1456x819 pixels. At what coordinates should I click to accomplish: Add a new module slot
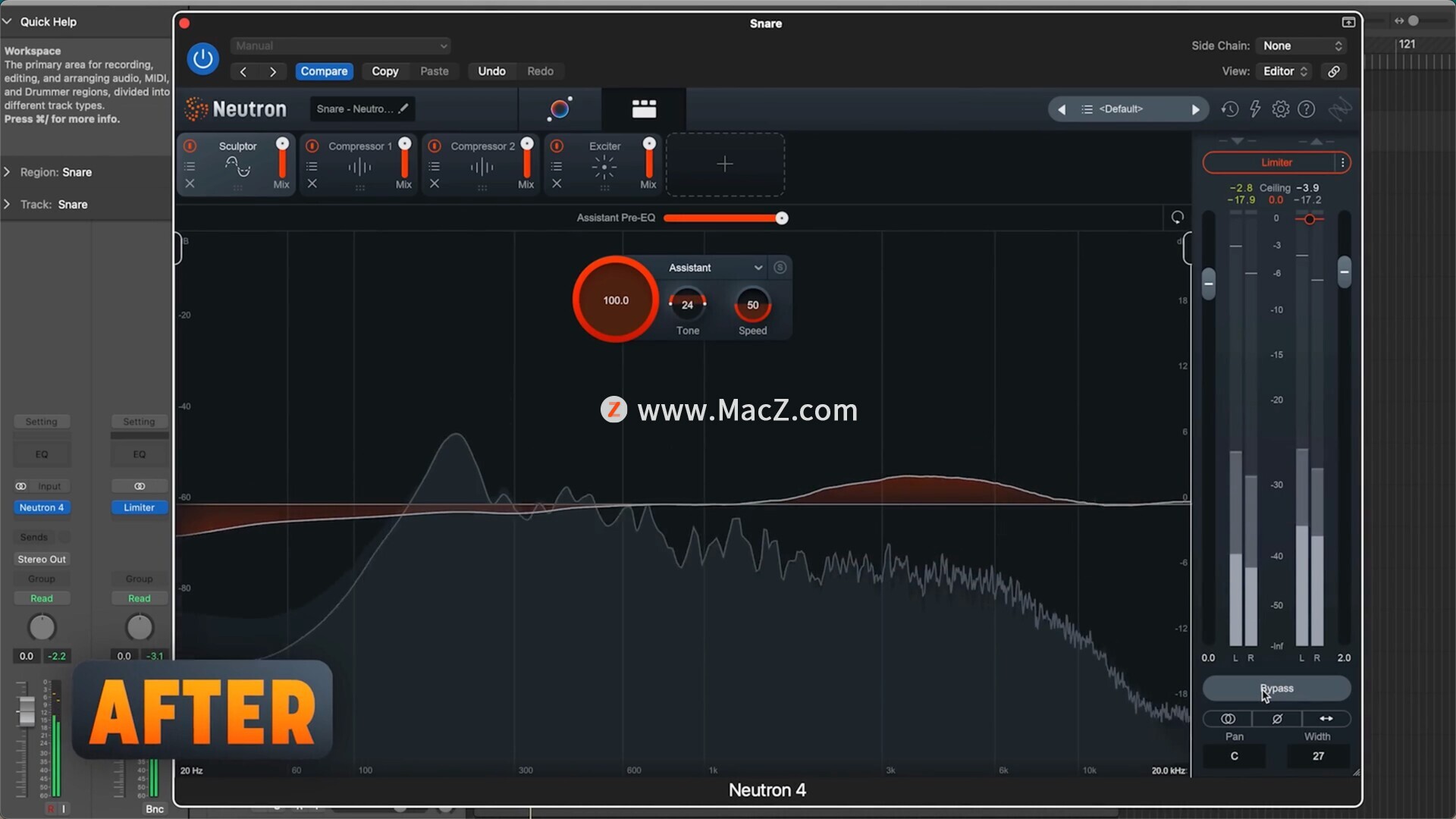pyautogui.click(x=725, y=165)
